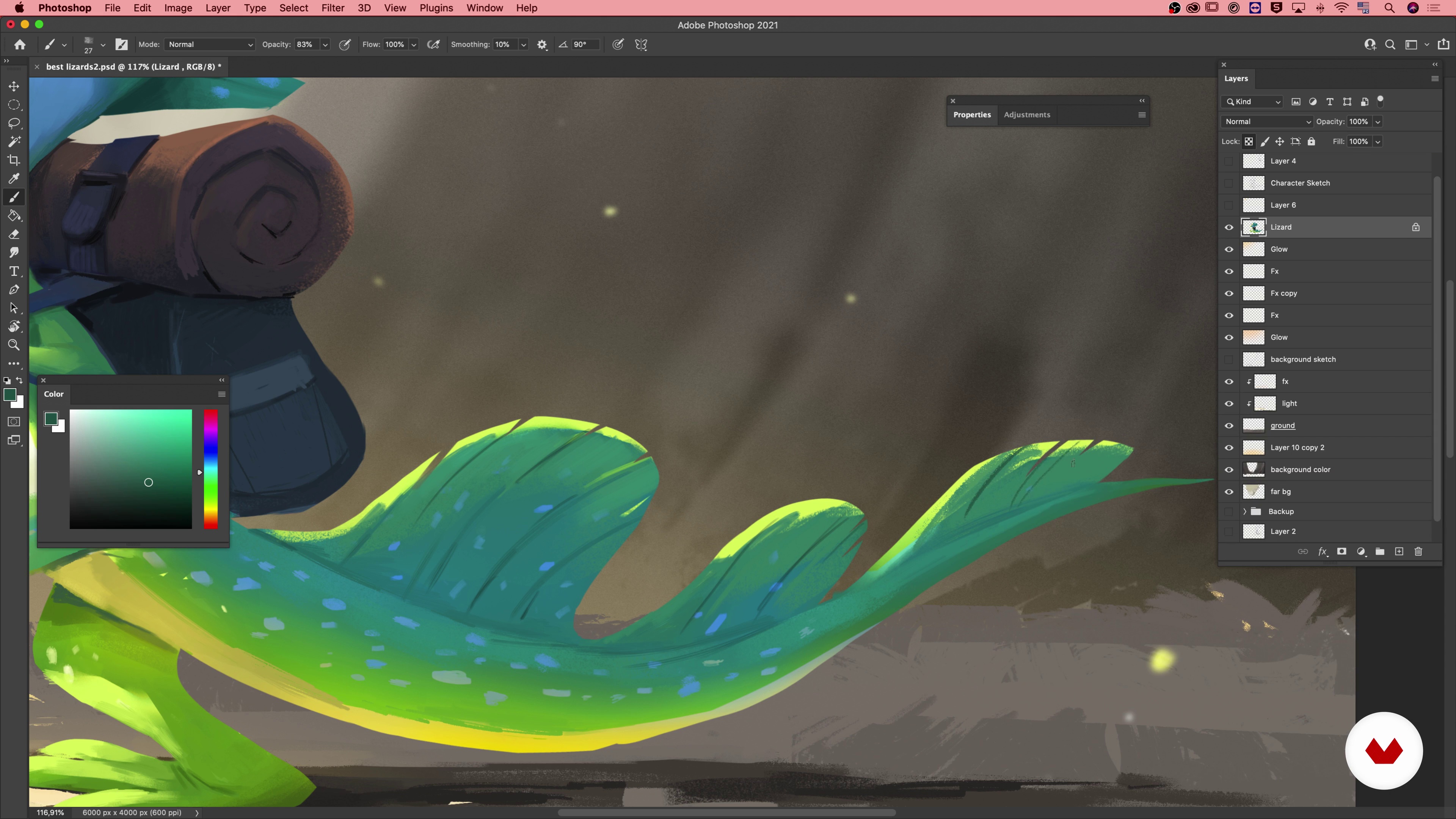Open the Plugins menu
1456x819 pixels.
click(436, 8)
